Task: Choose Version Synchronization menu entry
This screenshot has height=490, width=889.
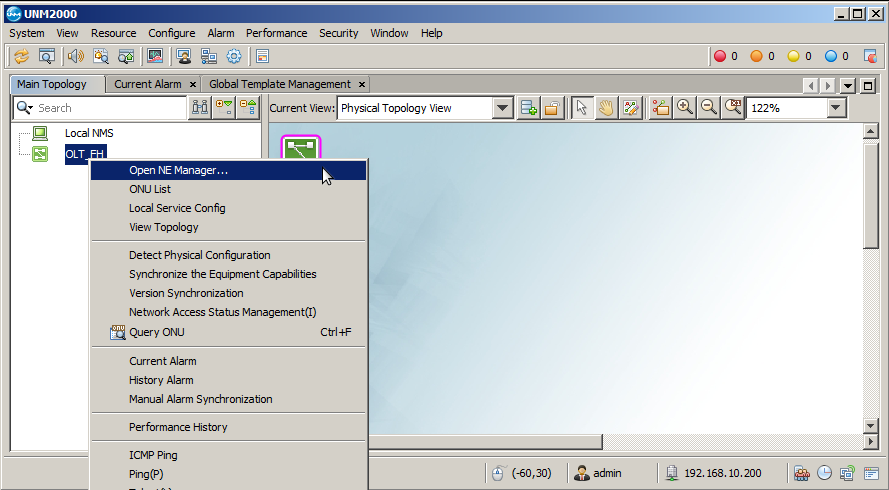Action: click(228, 293)
